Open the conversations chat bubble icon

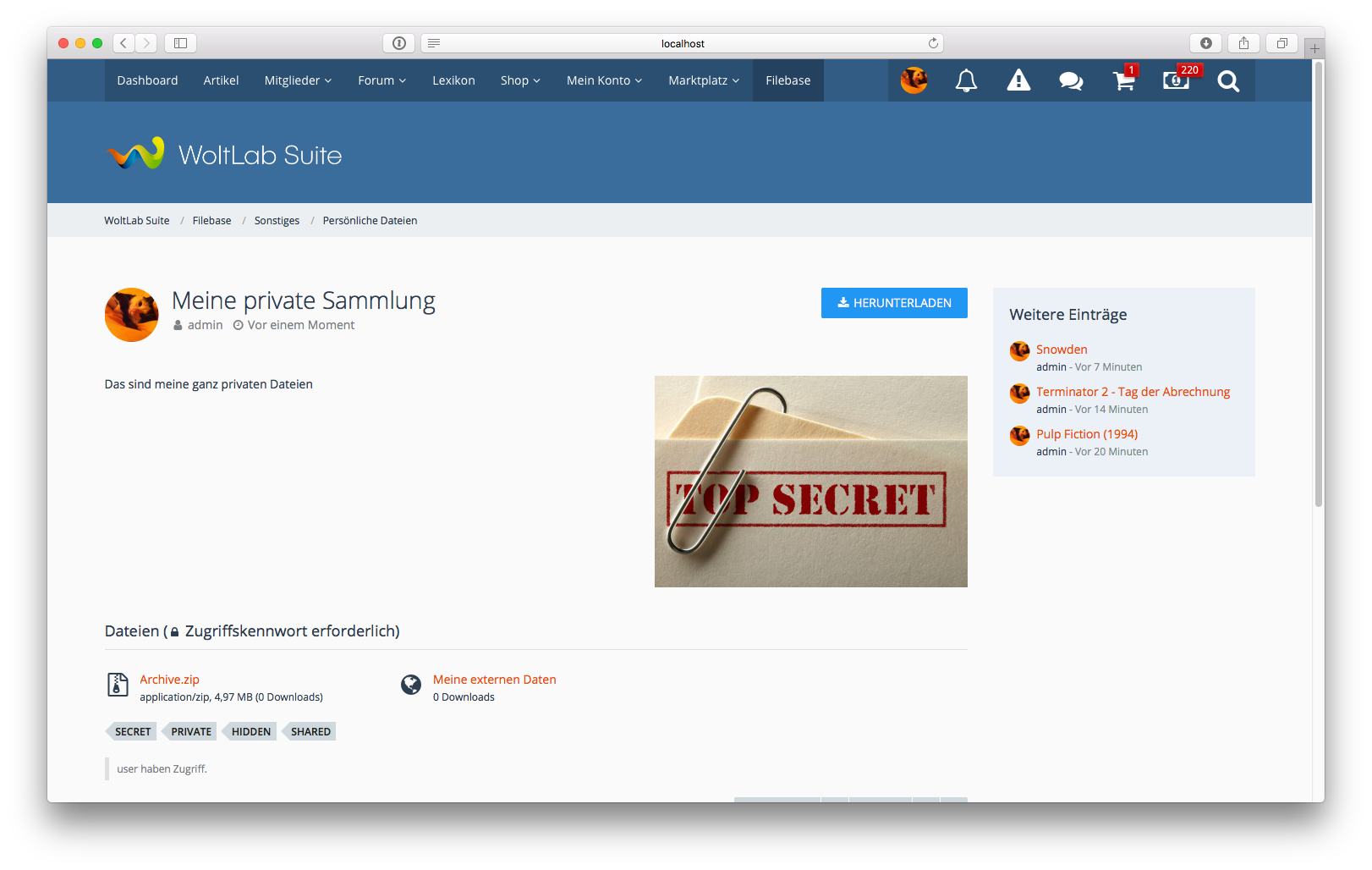tap(1071, 80)
